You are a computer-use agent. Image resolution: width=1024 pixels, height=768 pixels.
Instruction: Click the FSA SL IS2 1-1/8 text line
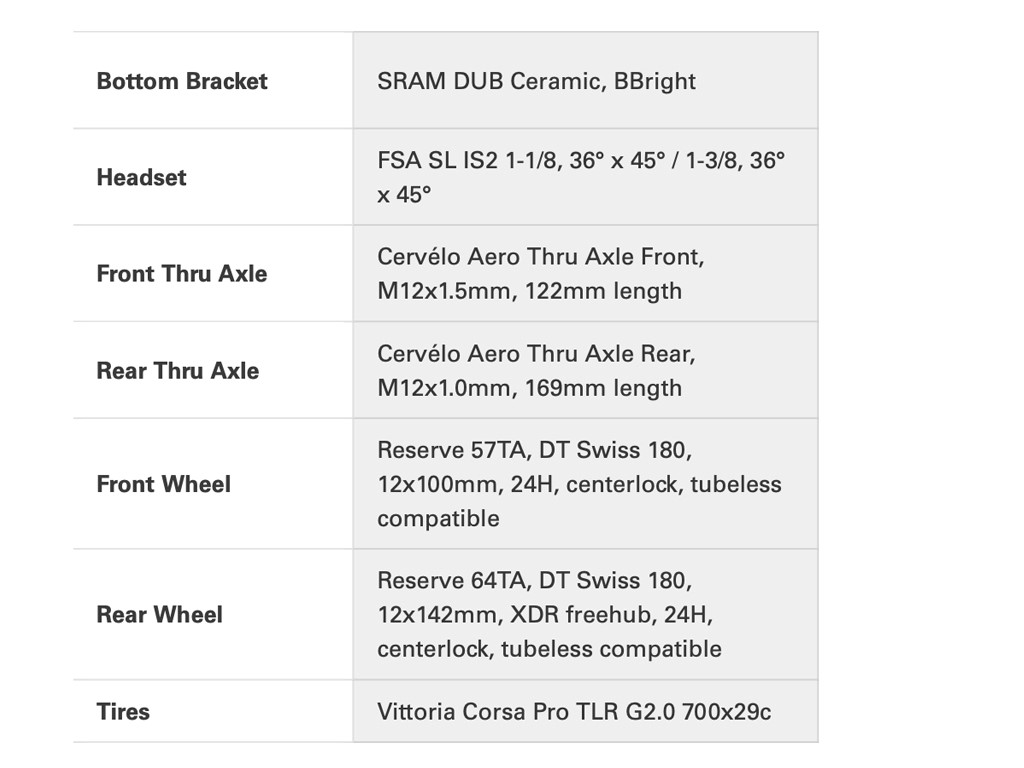coord(581,160)
